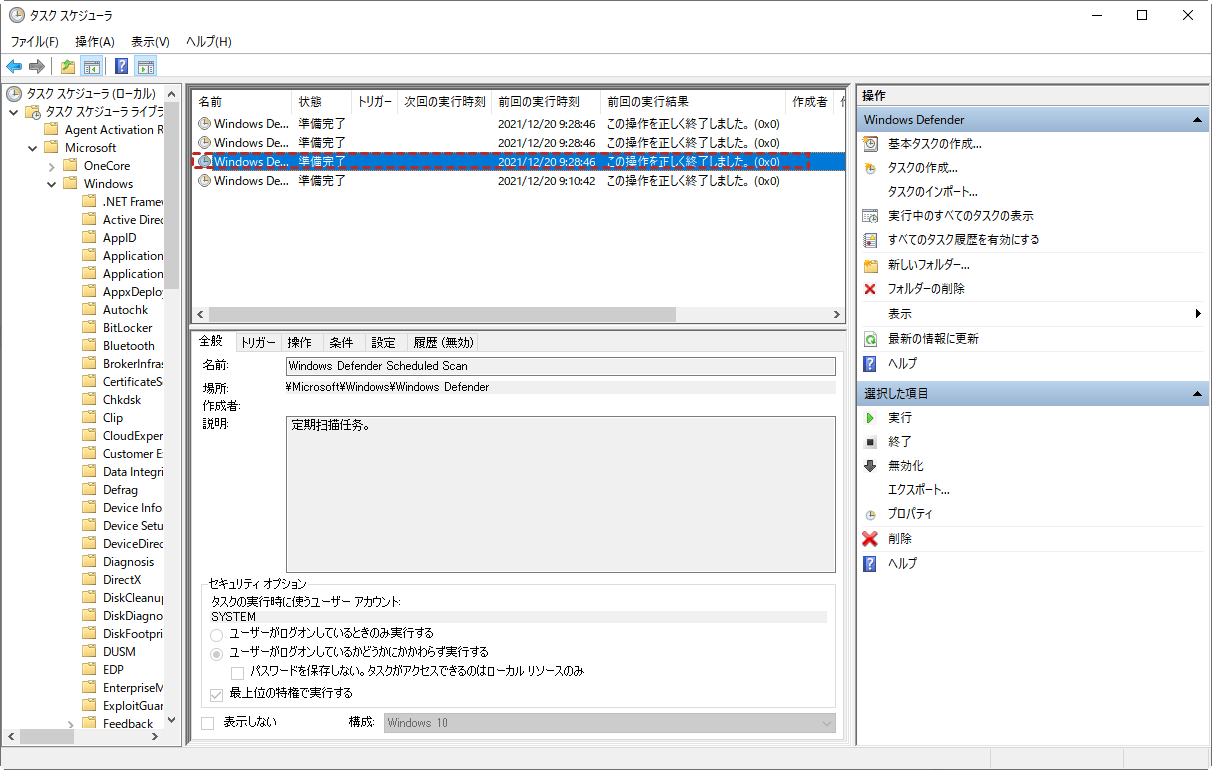Open the 表示(V) menu
The height and width of the screenshot is (770, 1212).
point(150,42)
